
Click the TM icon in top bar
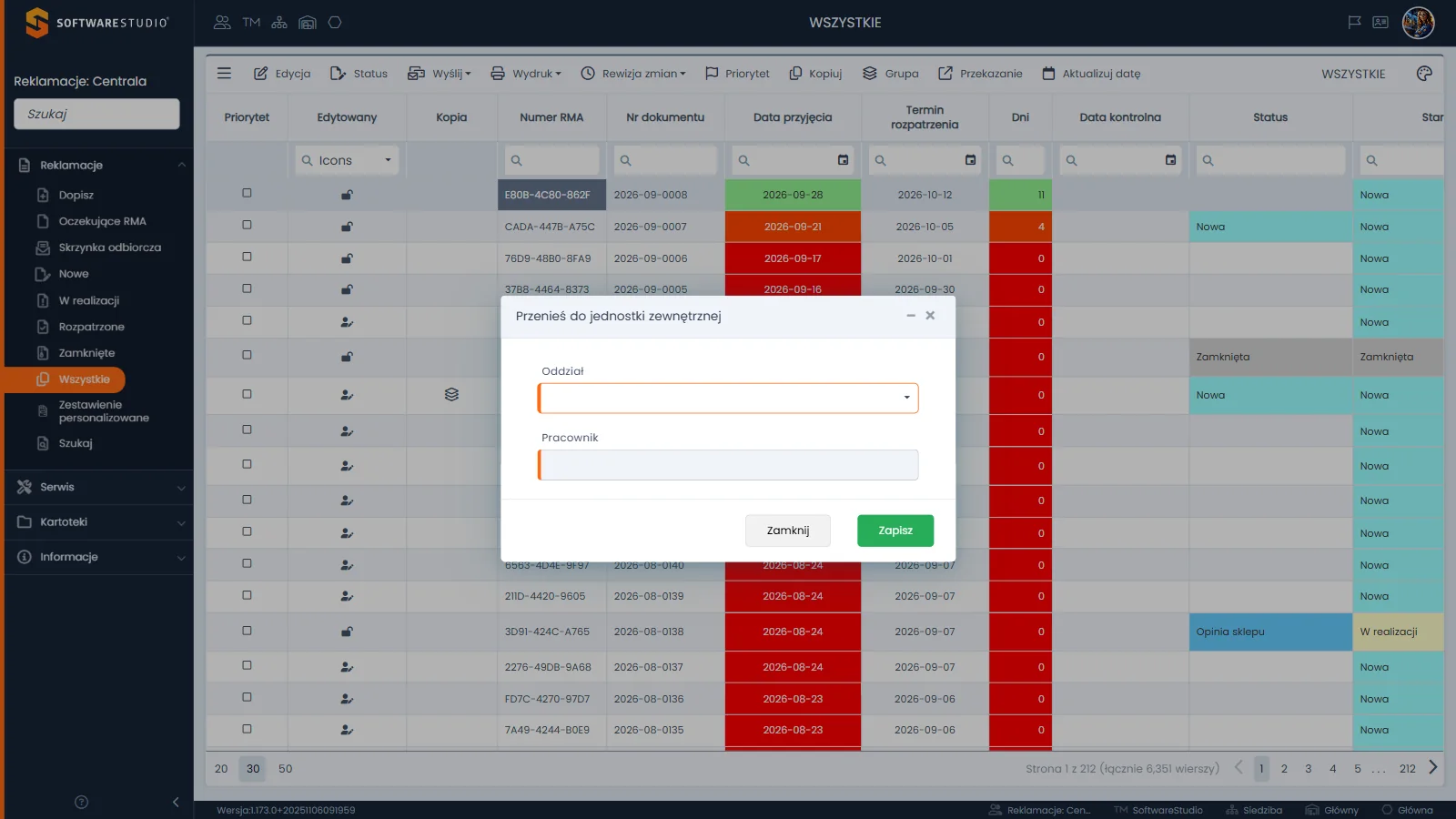(x=251, y=23)
